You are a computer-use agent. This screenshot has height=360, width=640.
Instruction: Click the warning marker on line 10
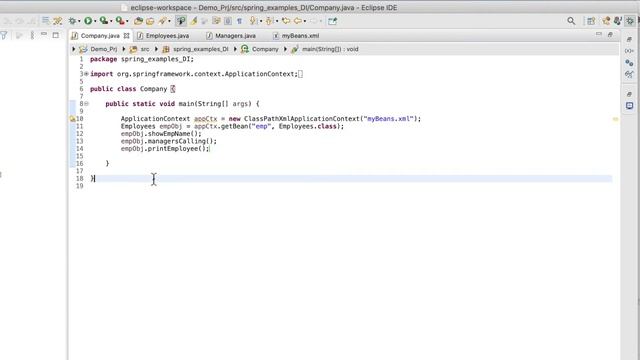(72, 119)
